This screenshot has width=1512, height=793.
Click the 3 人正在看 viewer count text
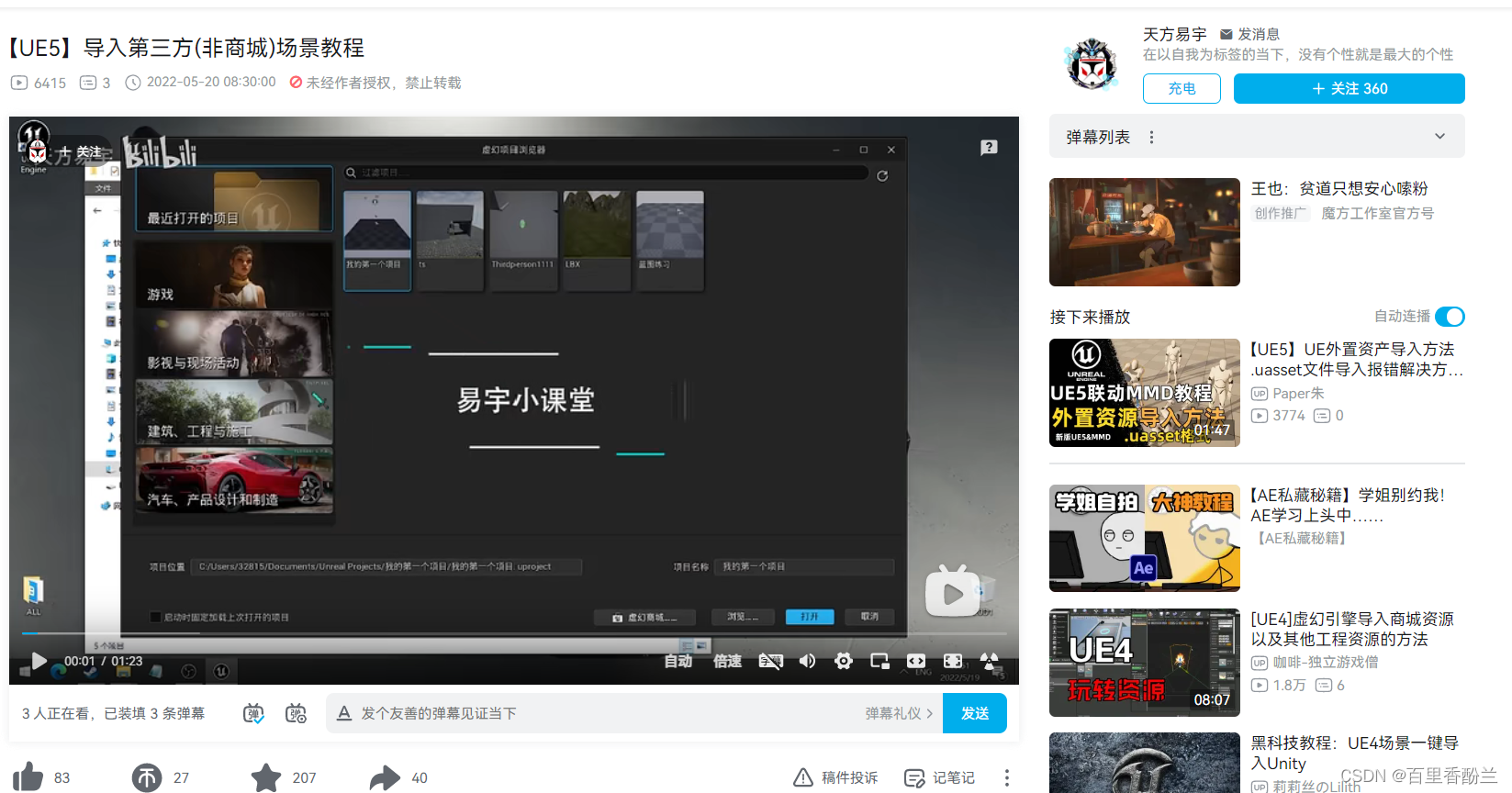113,713
